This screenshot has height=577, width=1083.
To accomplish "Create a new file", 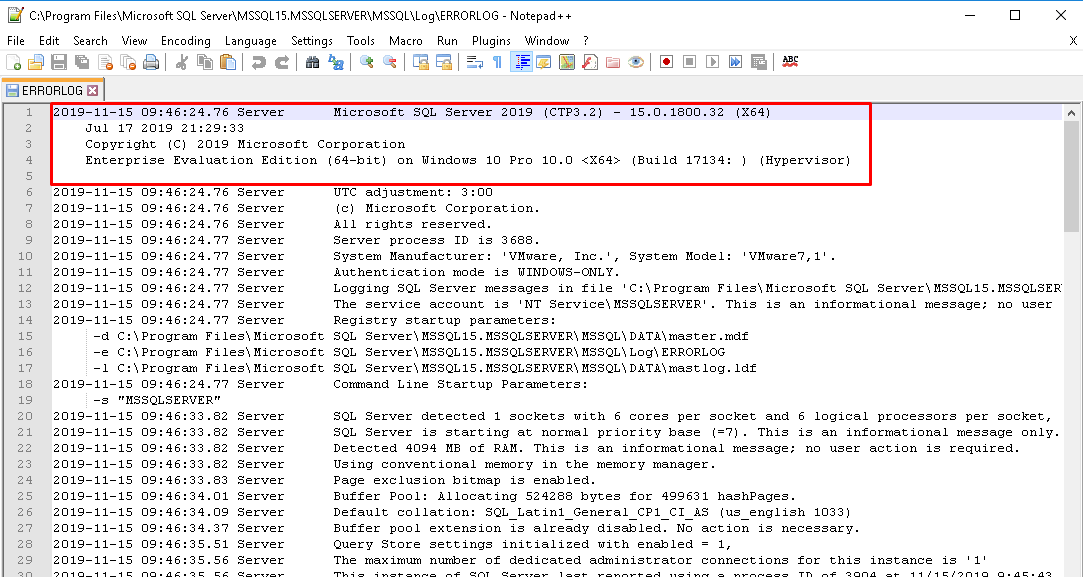I will 13,62.
